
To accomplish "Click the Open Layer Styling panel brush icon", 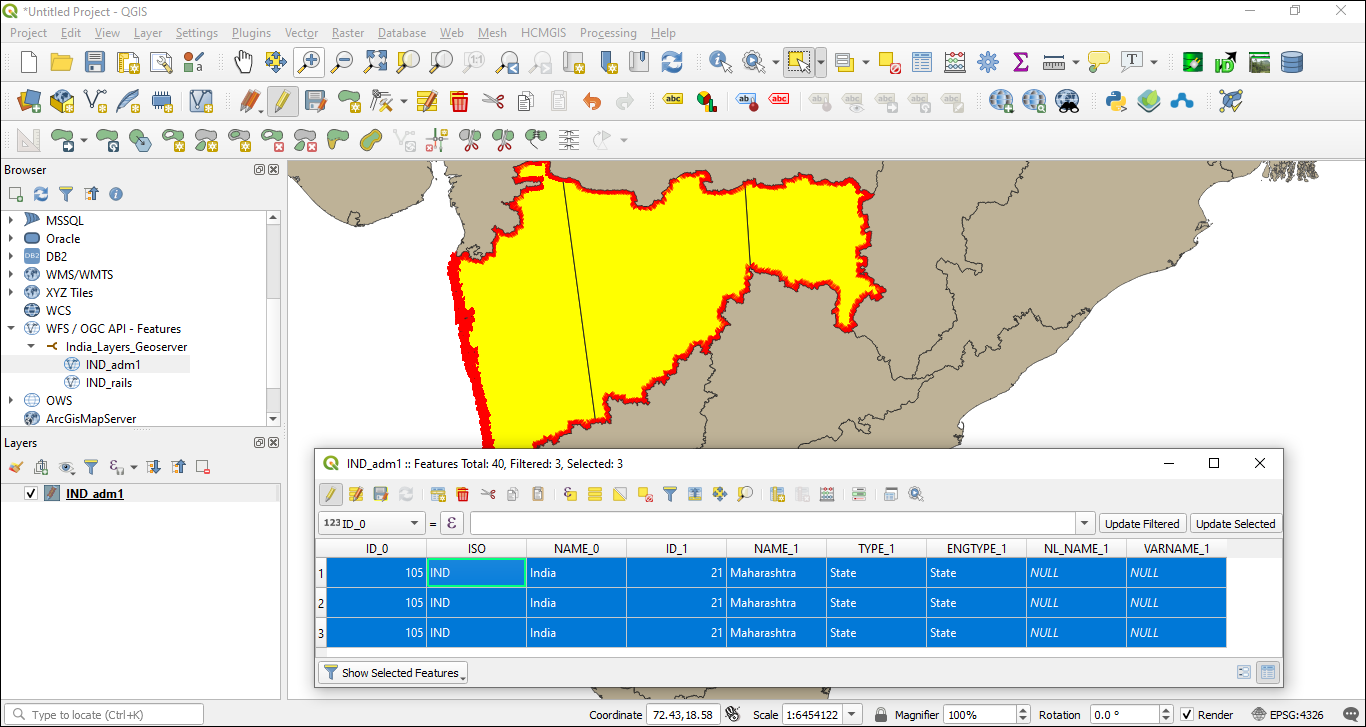I will [16, 467].
